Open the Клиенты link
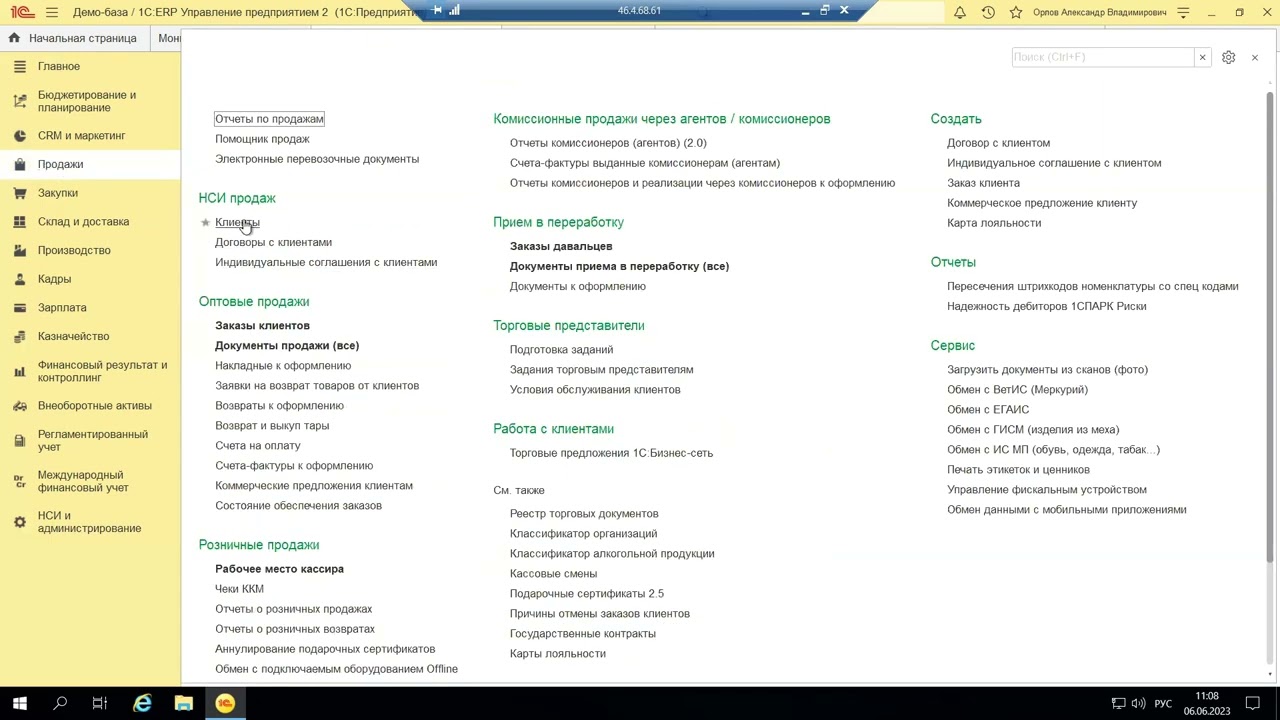This screenshot has width=1280, height=720. 237,222
